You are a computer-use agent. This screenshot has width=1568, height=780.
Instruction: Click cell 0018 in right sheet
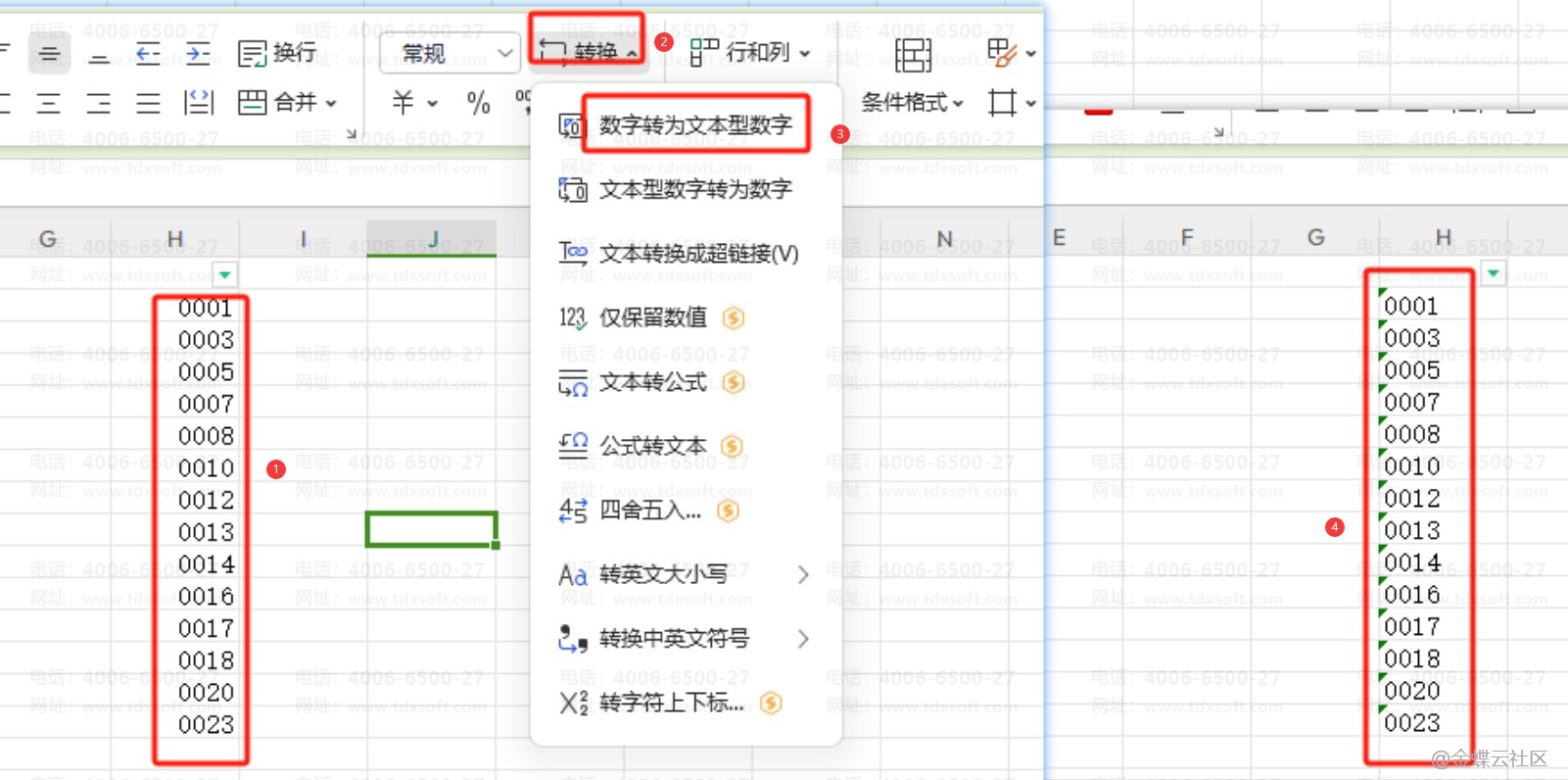click(x=1443, y=658)
